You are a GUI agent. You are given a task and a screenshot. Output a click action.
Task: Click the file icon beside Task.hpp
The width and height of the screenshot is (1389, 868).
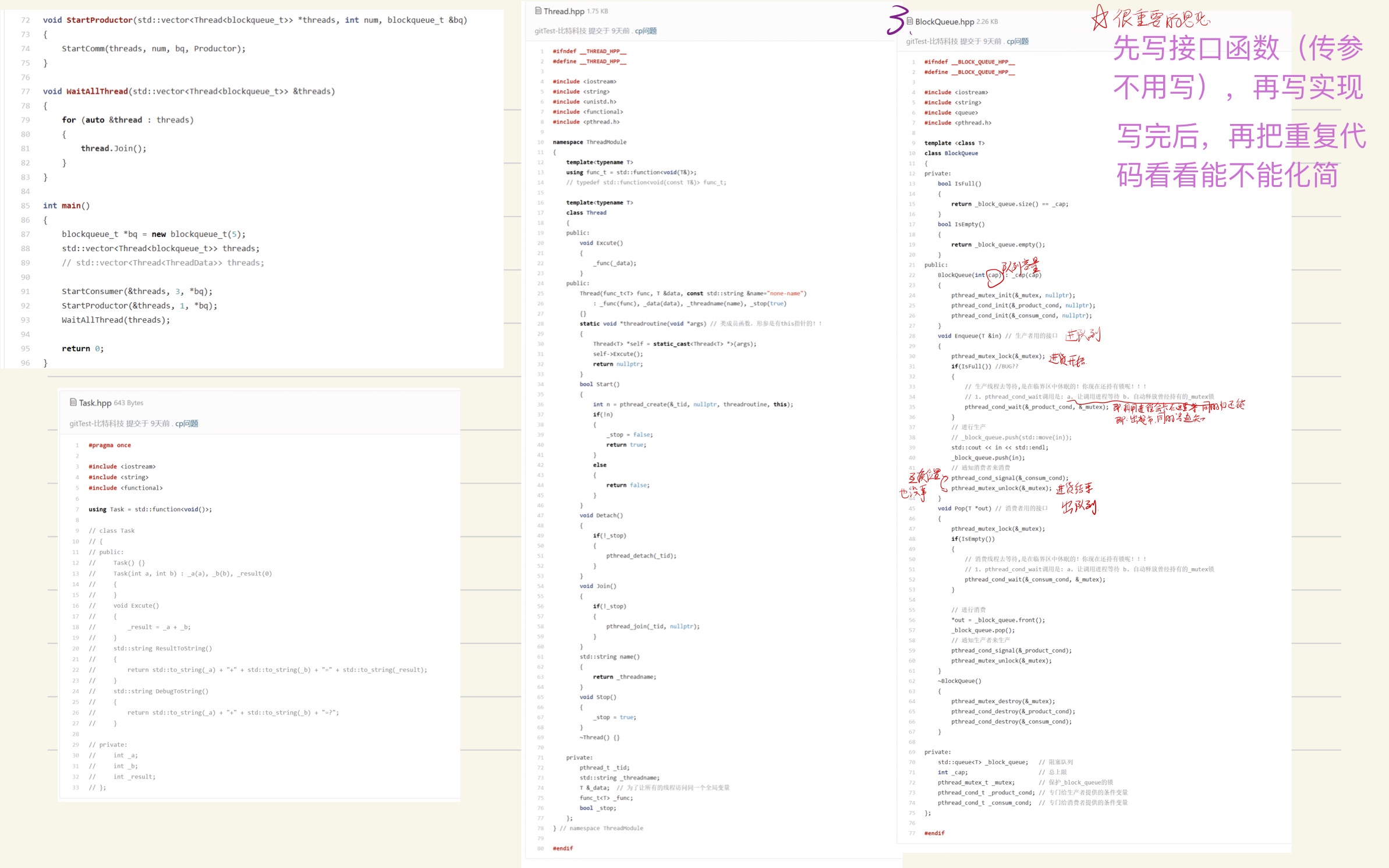click(73, 402)
